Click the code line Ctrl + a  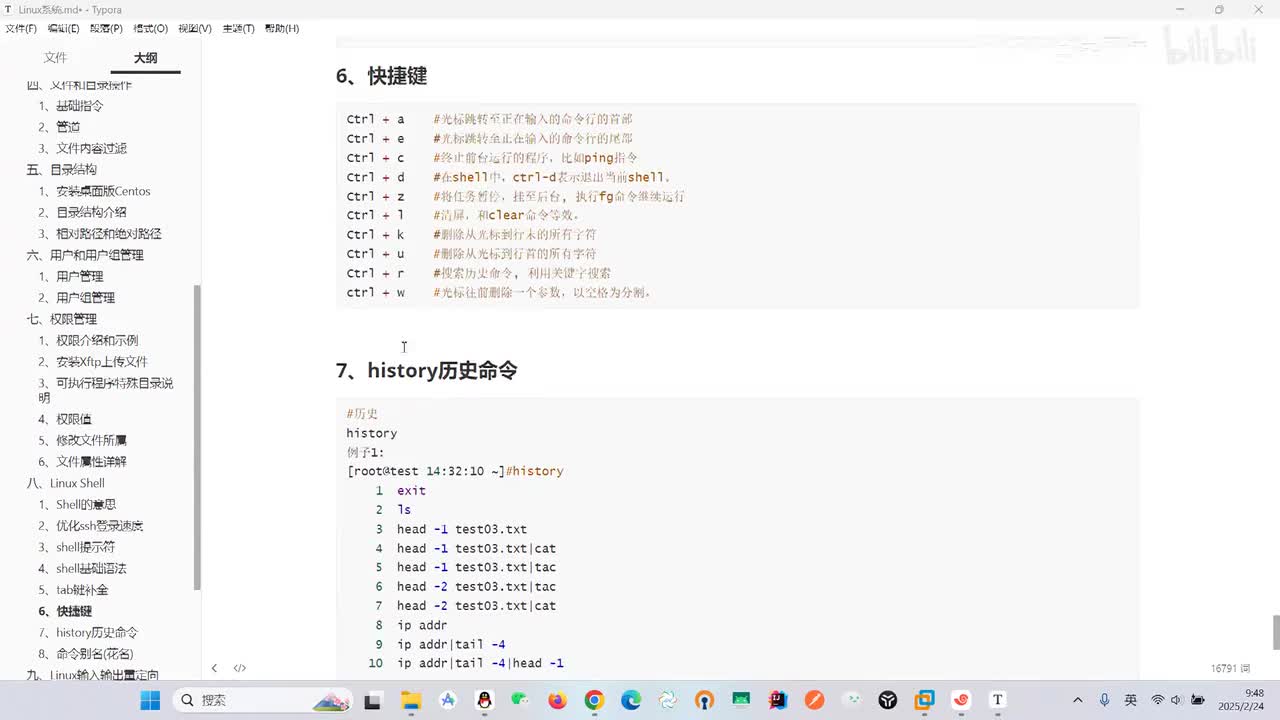pyautogui.click(x=490, y=119)
